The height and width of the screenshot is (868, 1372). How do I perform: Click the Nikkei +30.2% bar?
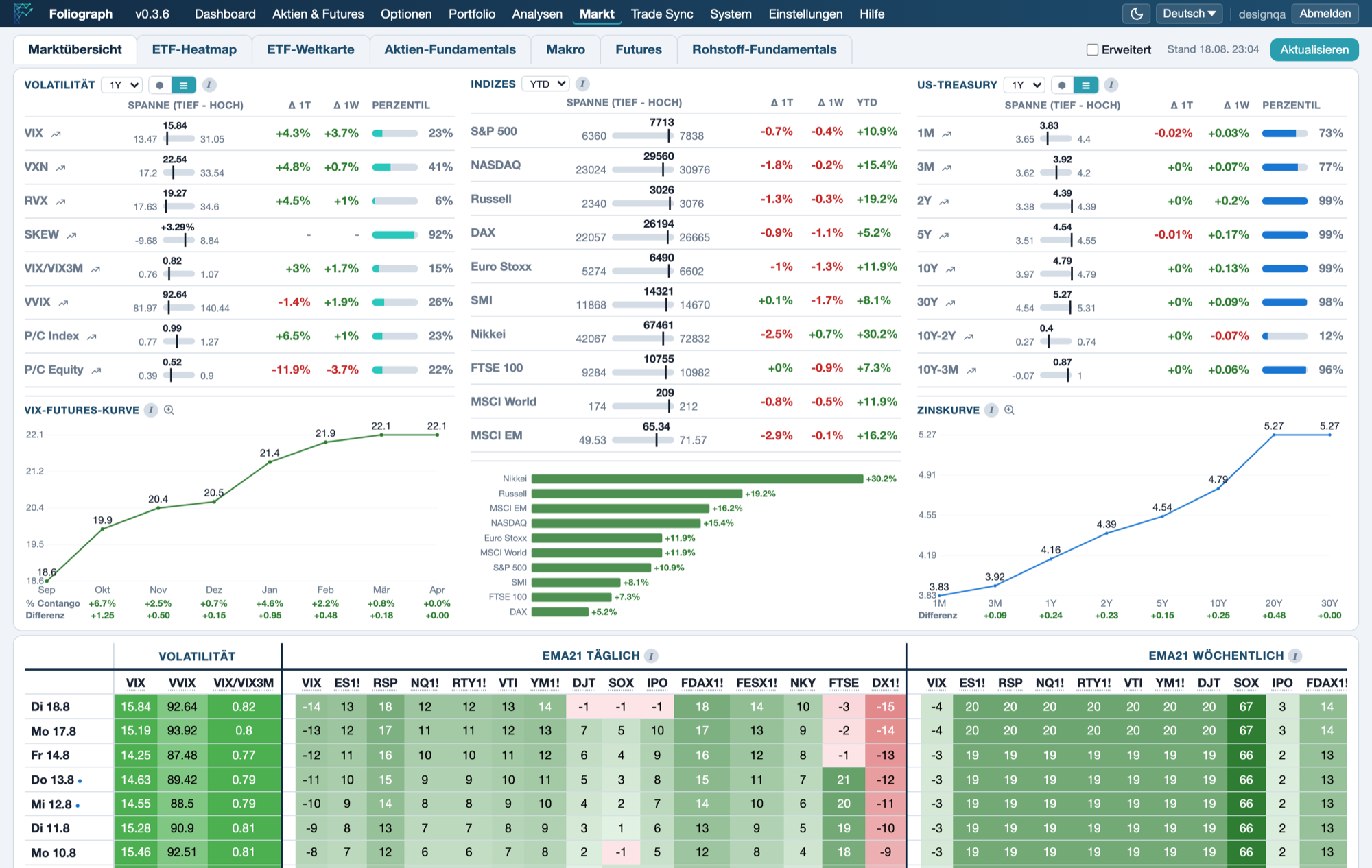click(697, 479)
